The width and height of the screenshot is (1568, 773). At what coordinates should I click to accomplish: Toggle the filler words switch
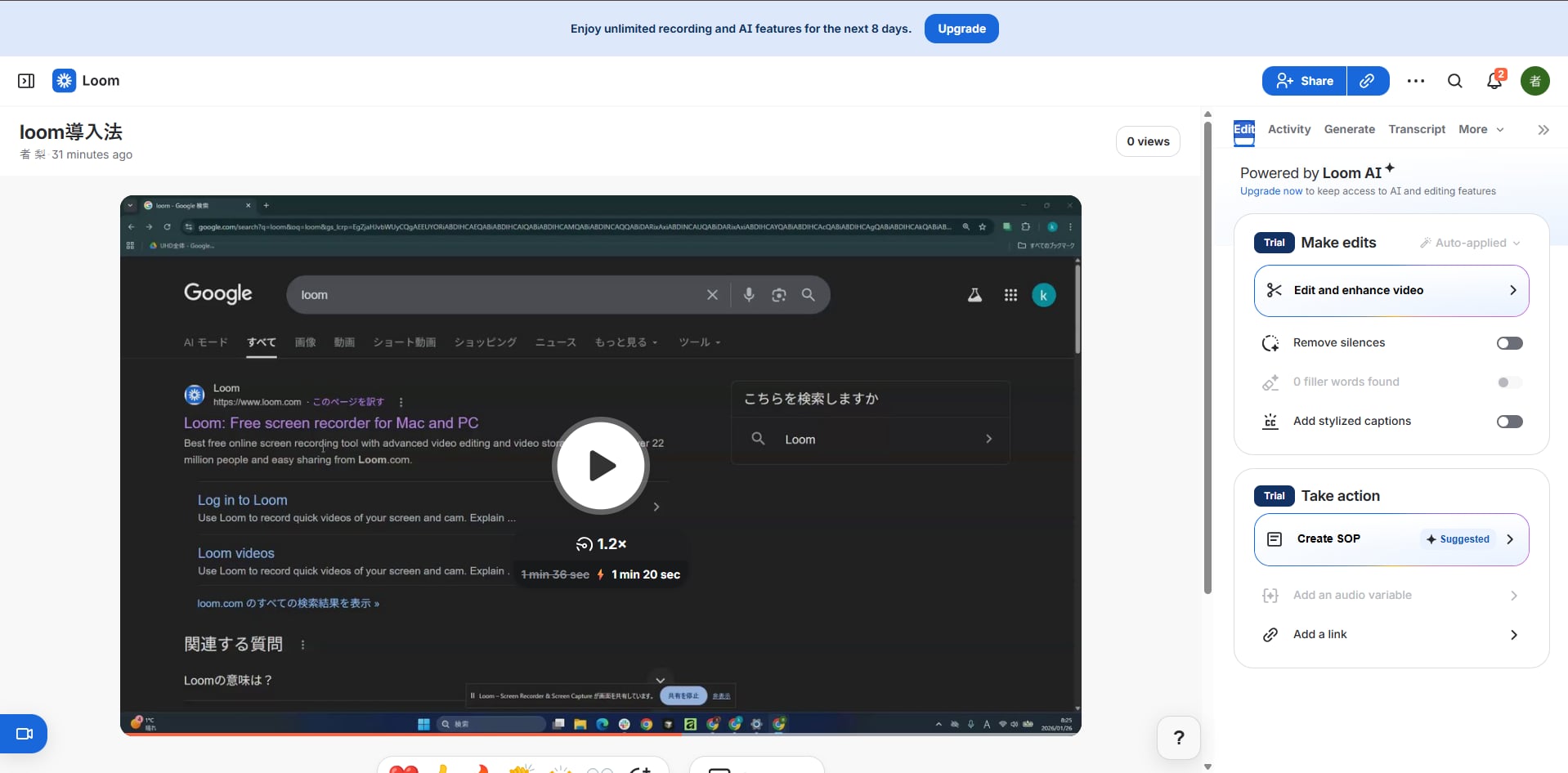(1509, 382)
